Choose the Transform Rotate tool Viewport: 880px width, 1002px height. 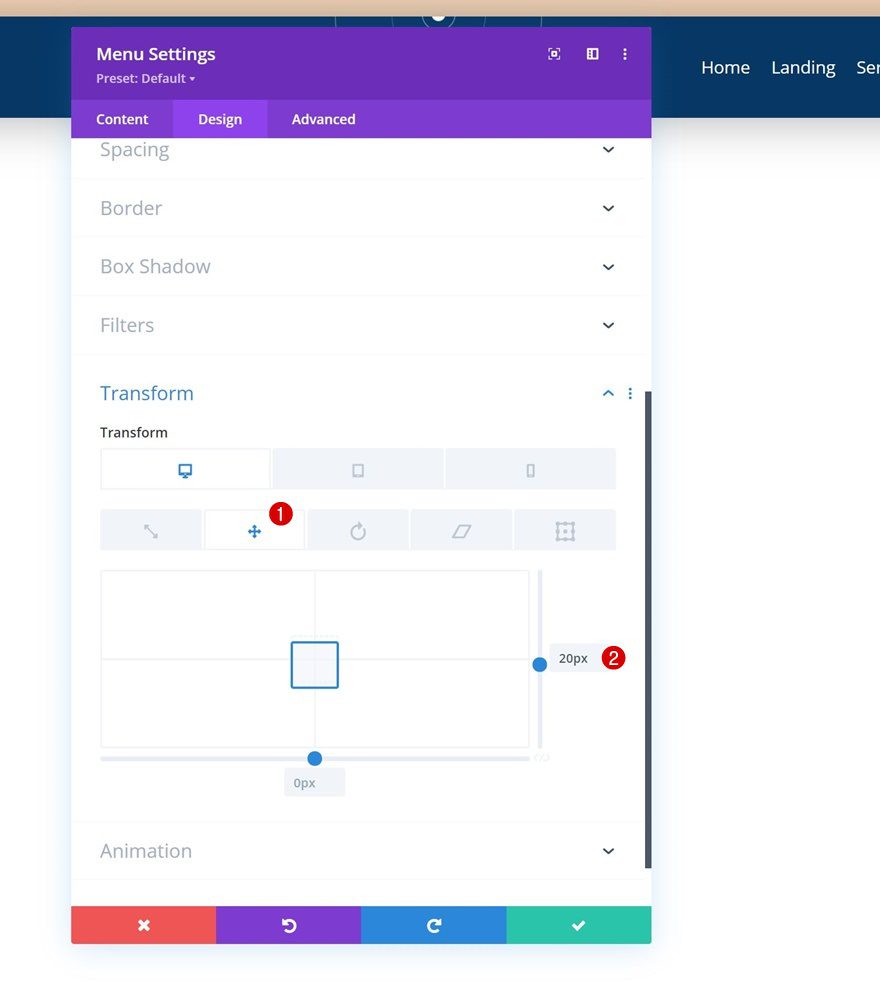(x=358, y=530)
